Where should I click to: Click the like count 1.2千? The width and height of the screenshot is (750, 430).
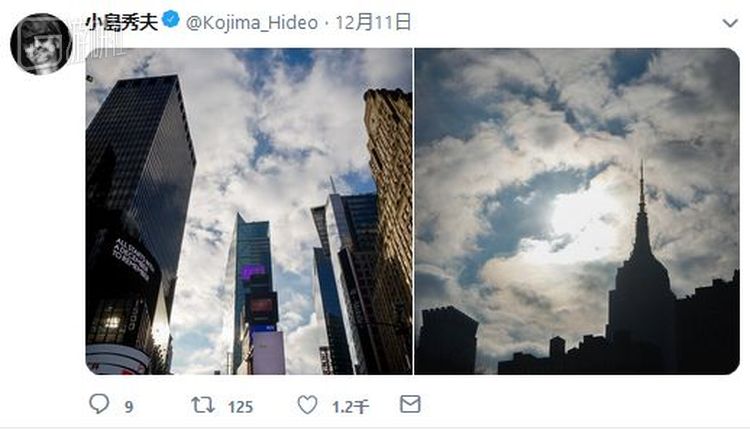click(351, 407)
